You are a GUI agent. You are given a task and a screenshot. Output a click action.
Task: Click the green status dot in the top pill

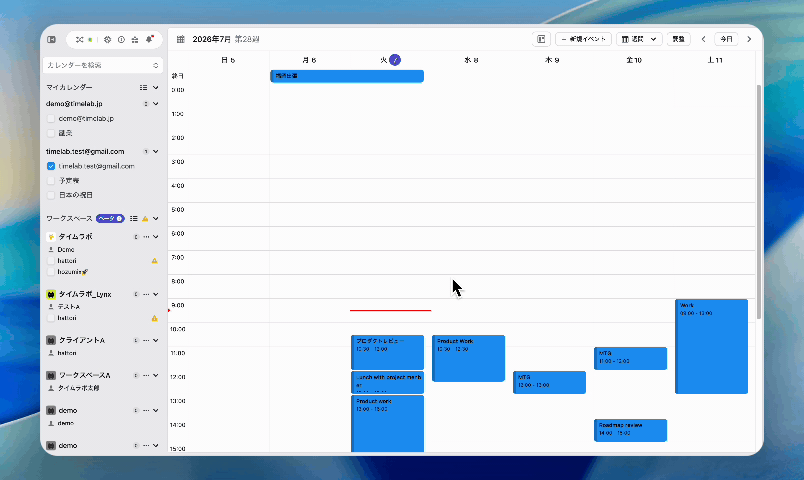[x=90, y=39]
